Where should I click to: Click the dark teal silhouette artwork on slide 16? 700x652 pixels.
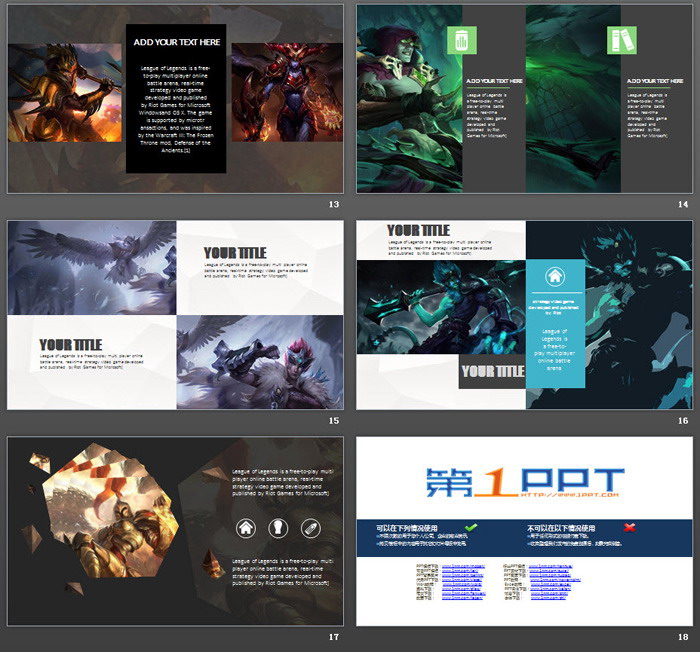coord(638,315)
